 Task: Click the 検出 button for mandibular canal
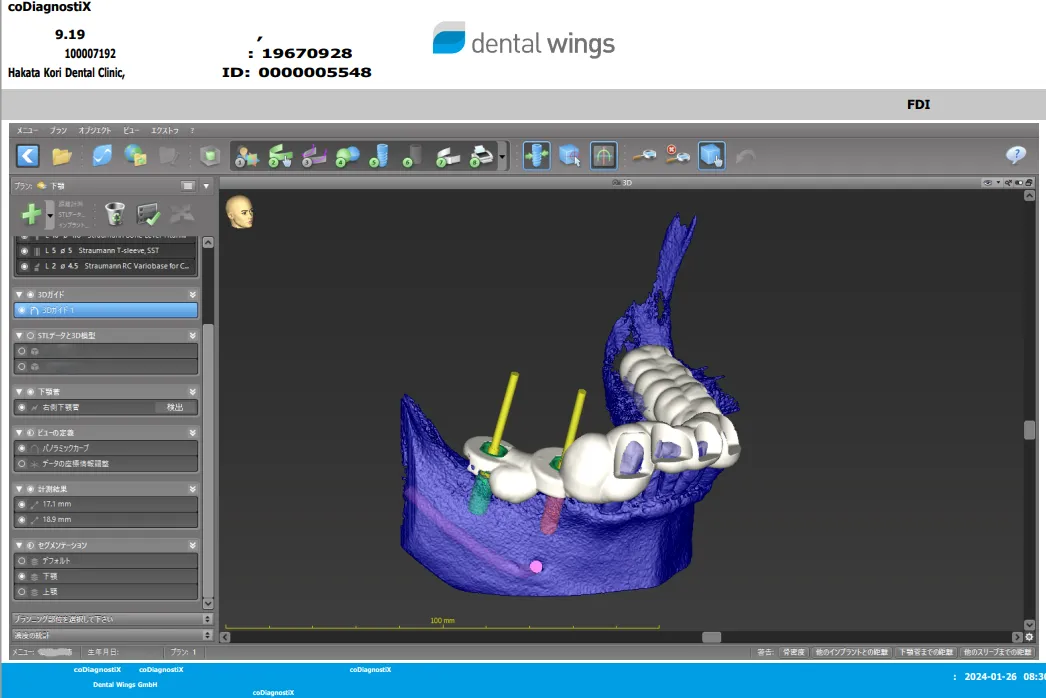(x=175, y=407)
